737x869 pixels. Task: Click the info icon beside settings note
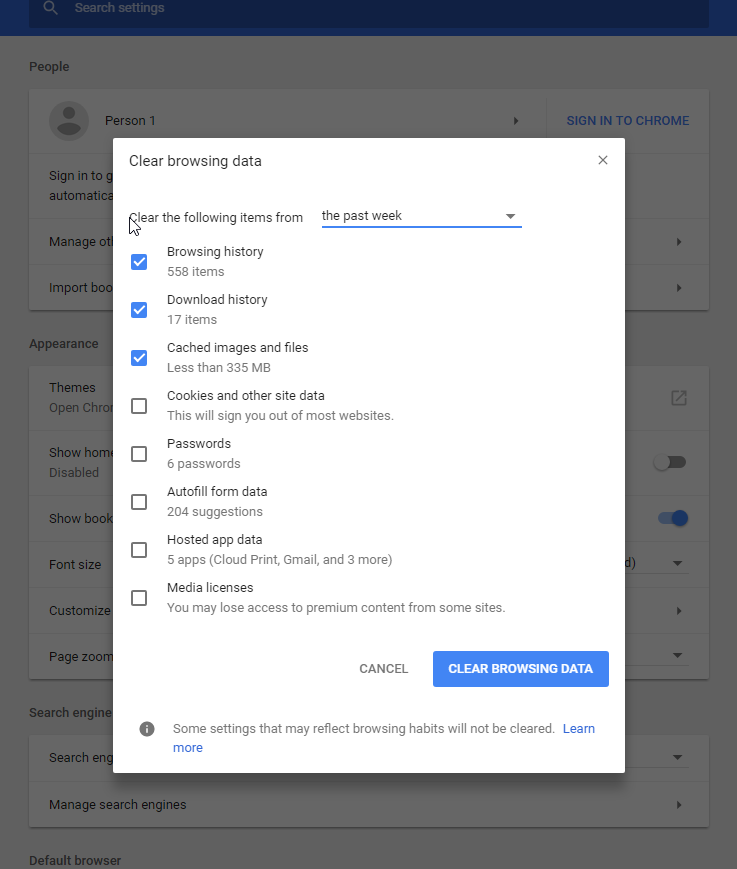[x=147, y=729]
